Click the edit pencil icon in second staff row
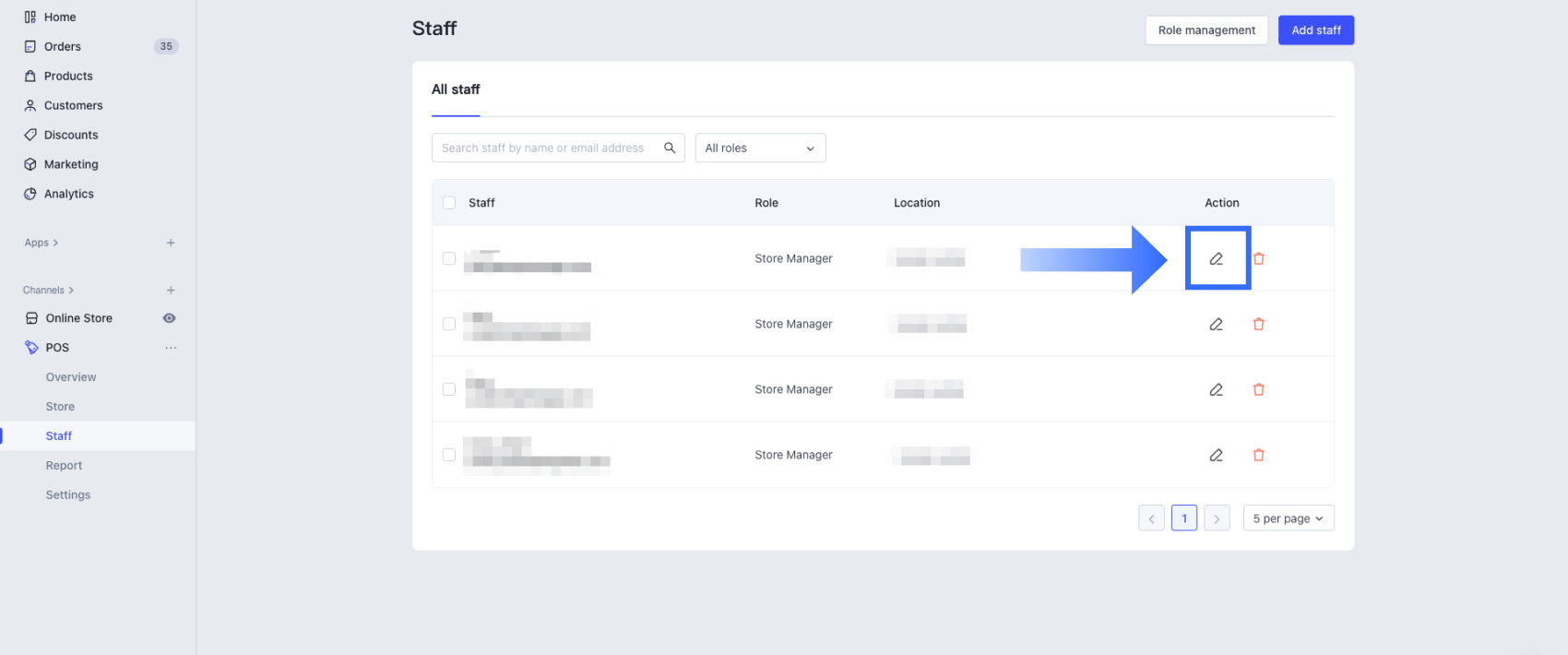 coord(1216,325)
